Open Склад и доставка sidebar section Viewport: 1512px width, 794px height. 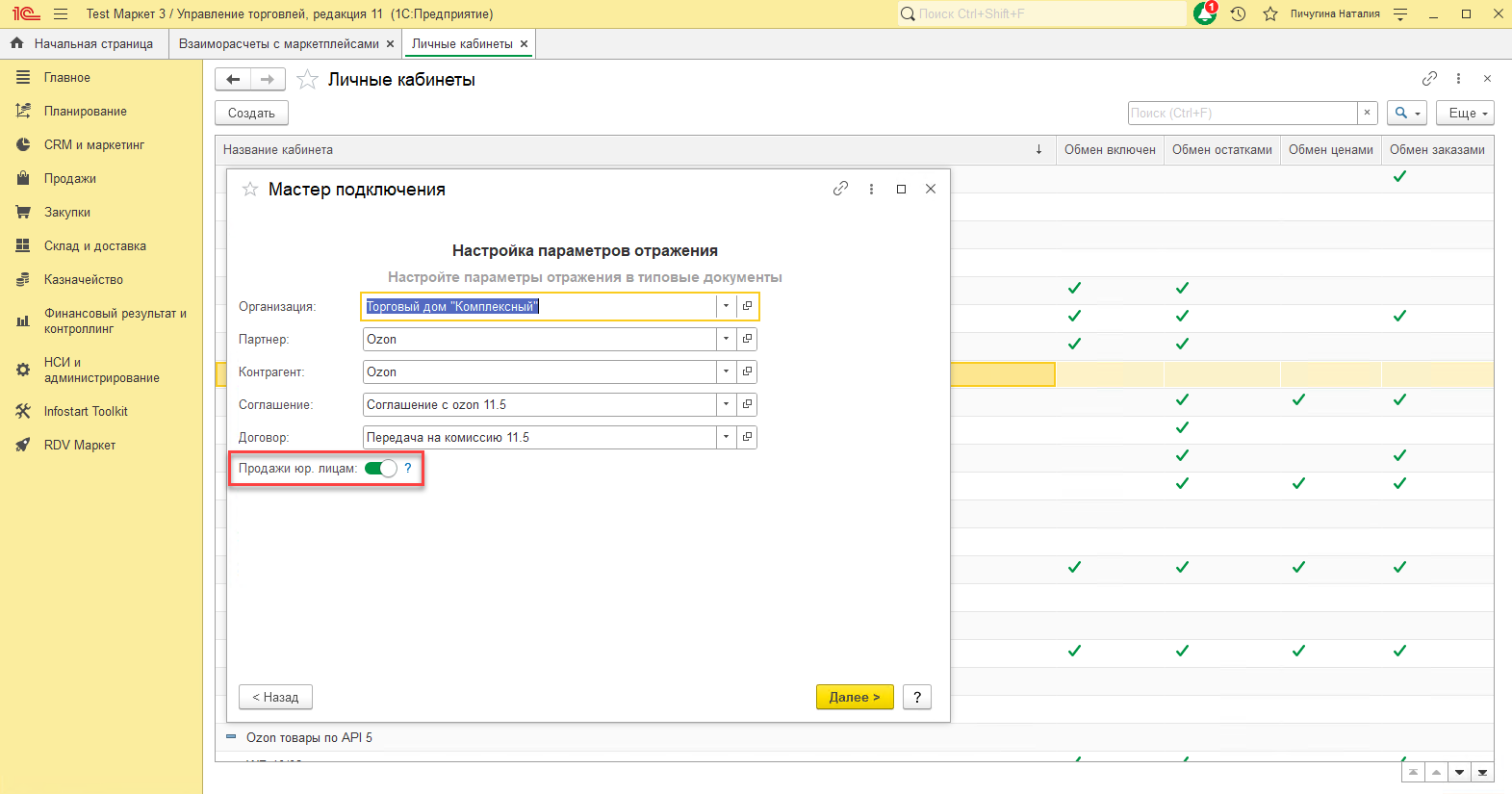(94, 245)
